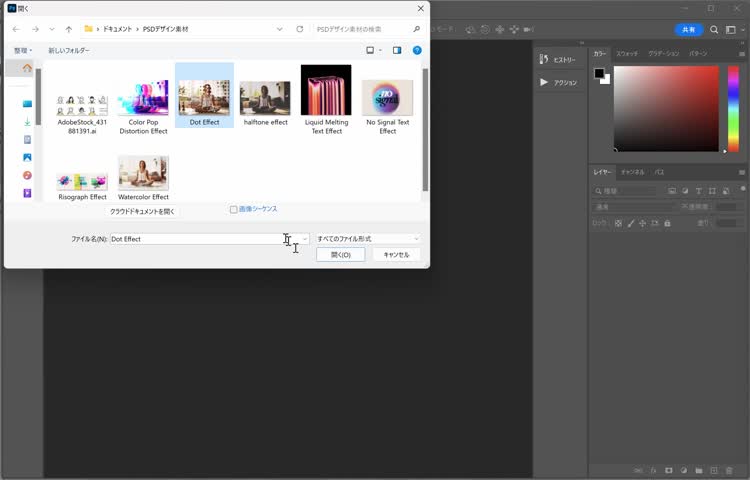Go up one folder level
This screenshot has height=480, width=750.
[68, 29]
